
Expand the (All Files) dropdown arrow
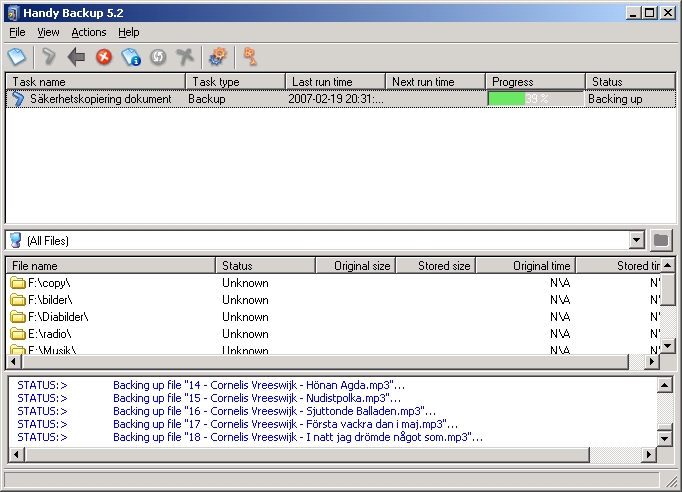[x=636, y=240]
